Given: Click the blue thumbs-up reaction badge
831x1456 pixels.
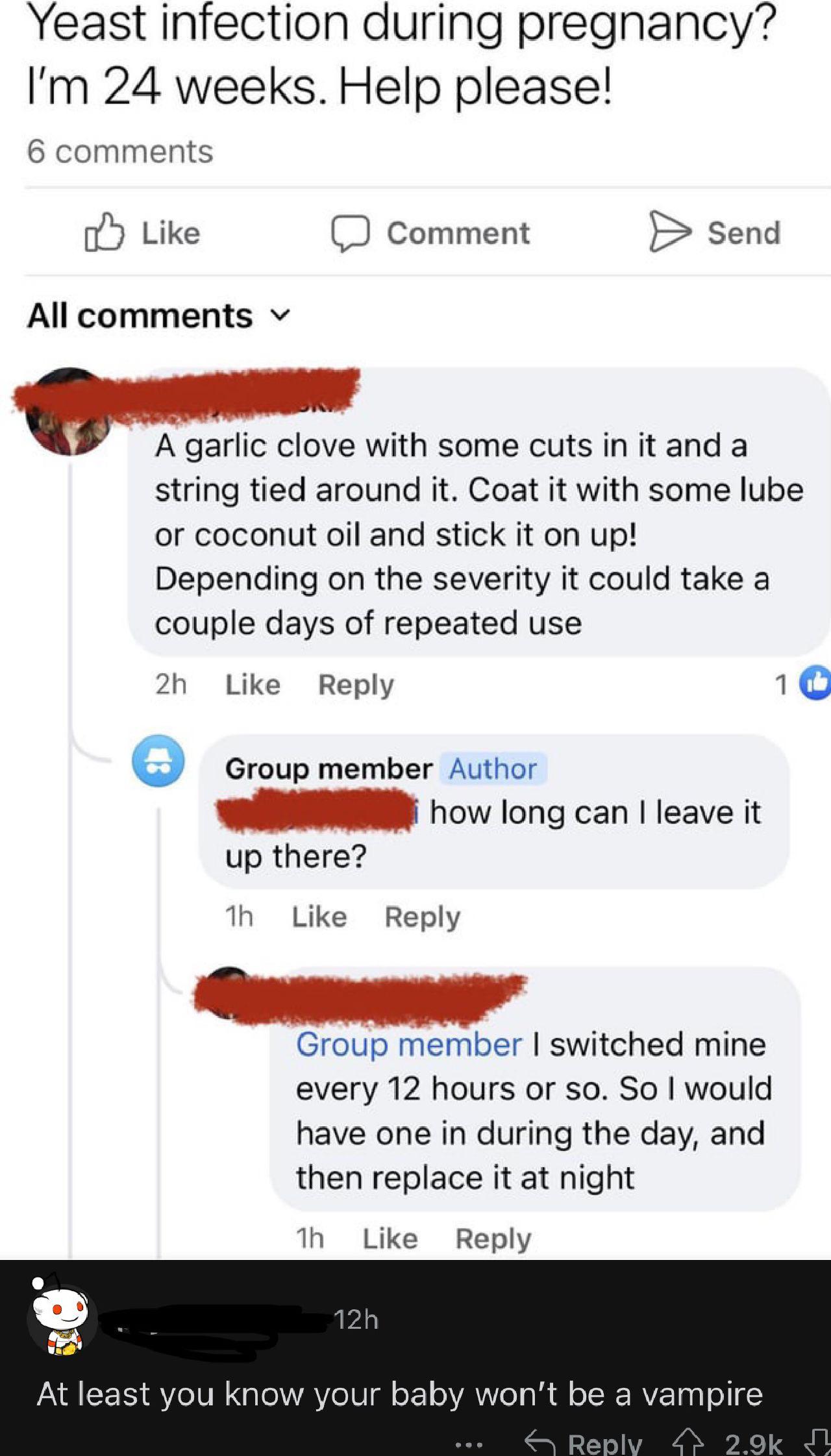Looking at the screenshot, I should [x=815, y=683].
